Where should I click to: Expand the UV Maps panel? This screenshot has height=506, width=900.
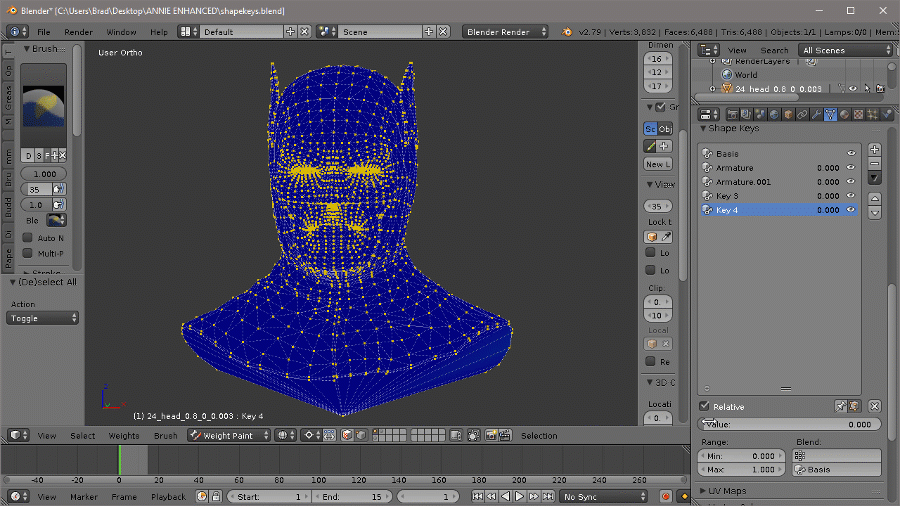click(x=727, y=491)
